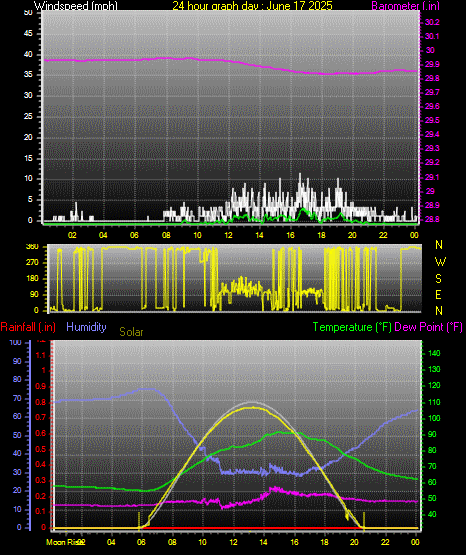The width and height of the screenshot is (466, 555).
Task: Click the Dew Point (°F) legend label
Action: [x=428, y=327]
